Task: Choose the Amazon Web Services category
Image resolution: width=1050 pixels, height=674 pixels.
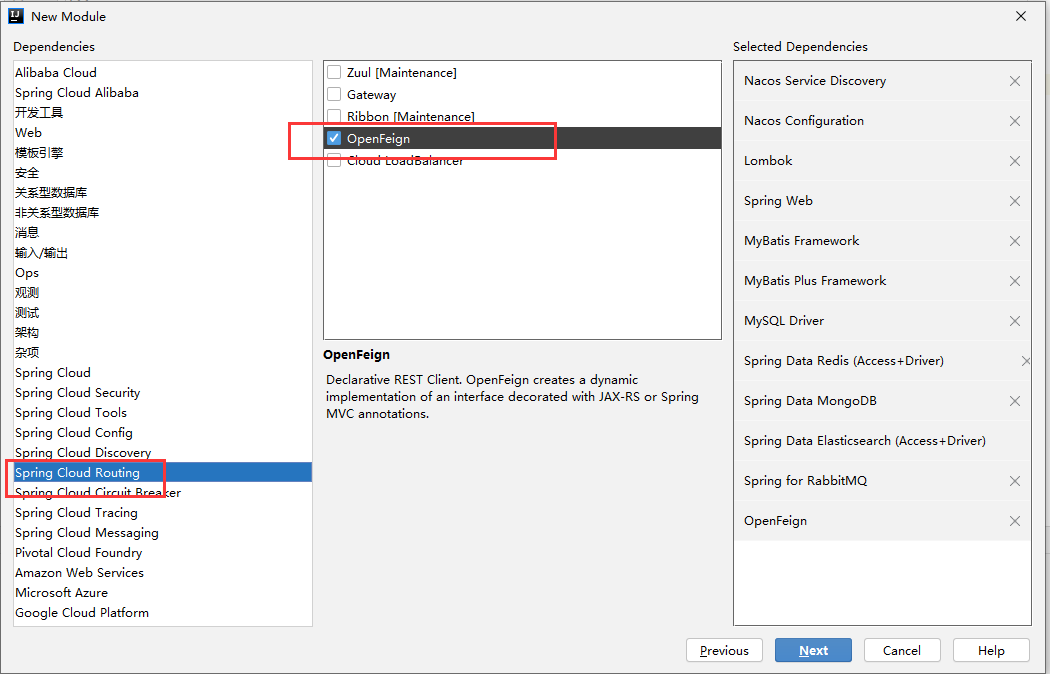Action: click(x=163, y=573)
